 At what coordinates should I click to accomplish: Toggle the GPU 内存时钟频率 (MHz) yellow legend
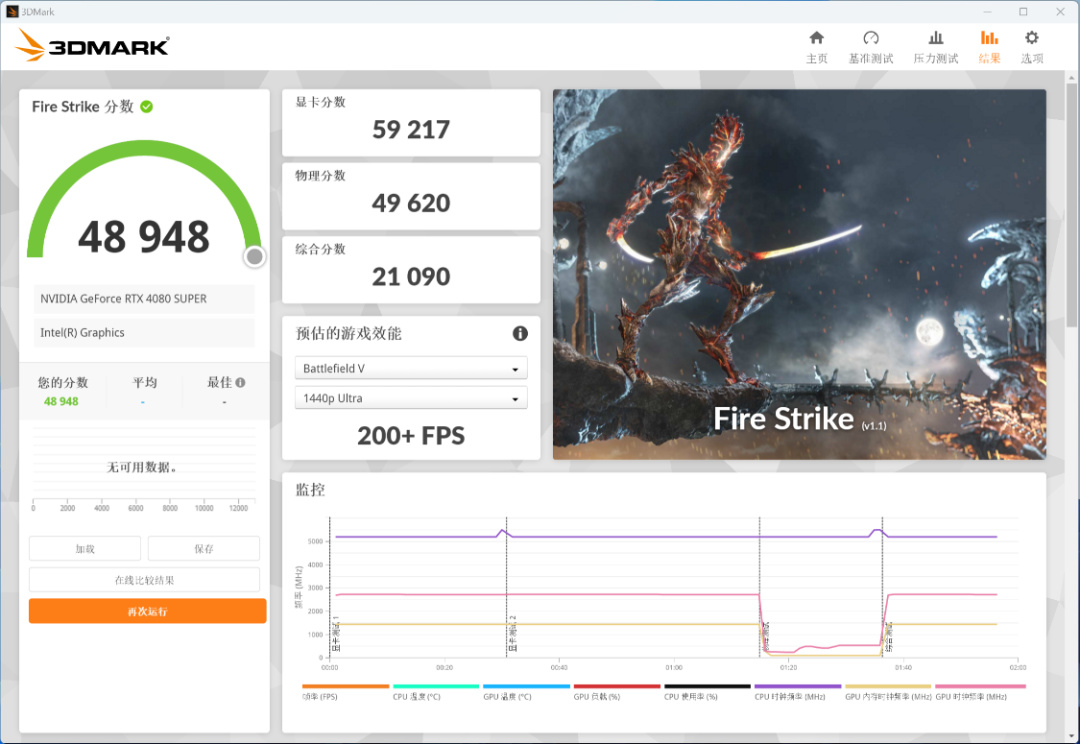[x=888, y=692]
